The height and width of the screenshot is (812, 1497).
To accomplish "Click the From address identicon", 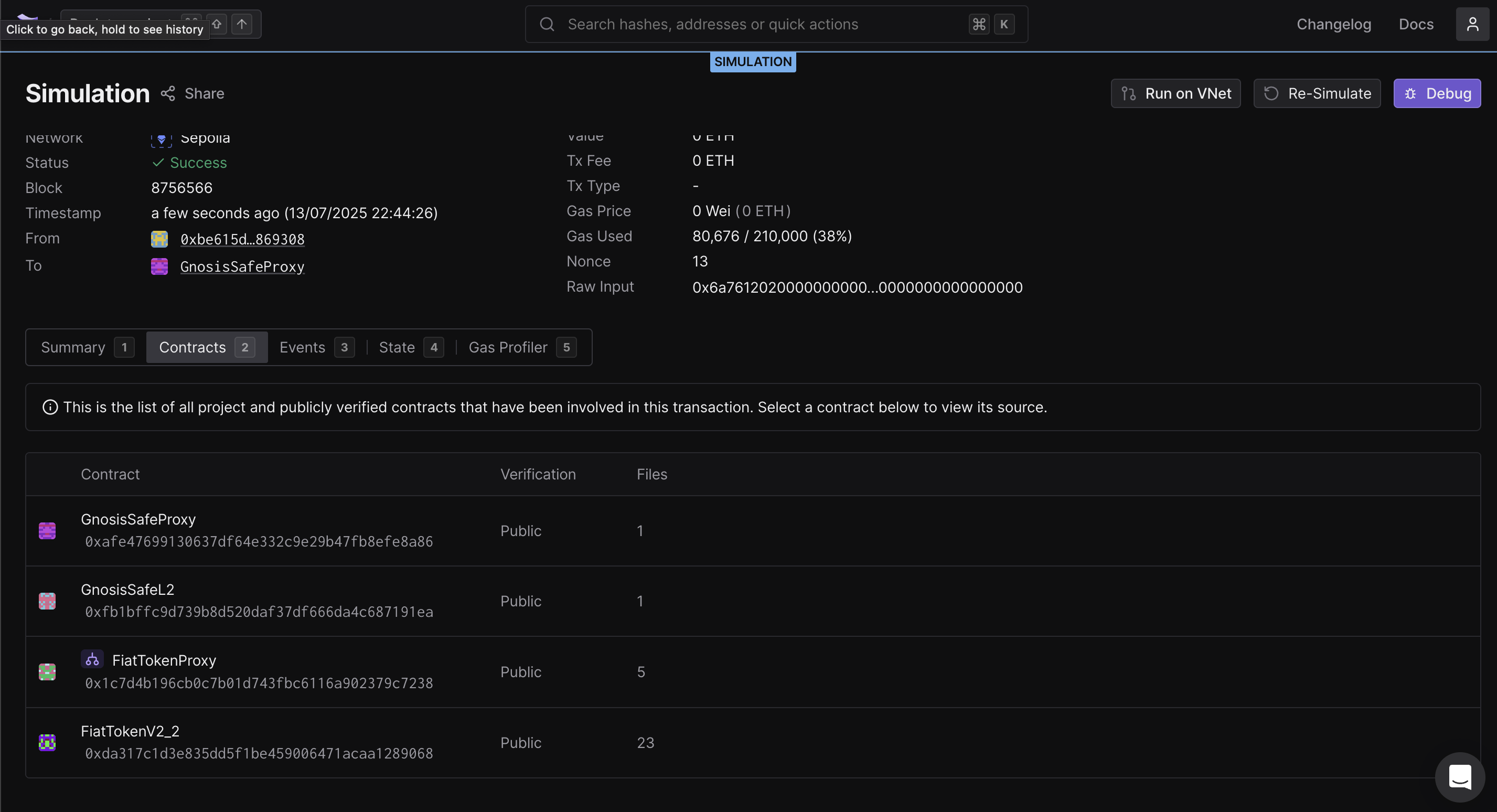I will click(x=159, y=239).
